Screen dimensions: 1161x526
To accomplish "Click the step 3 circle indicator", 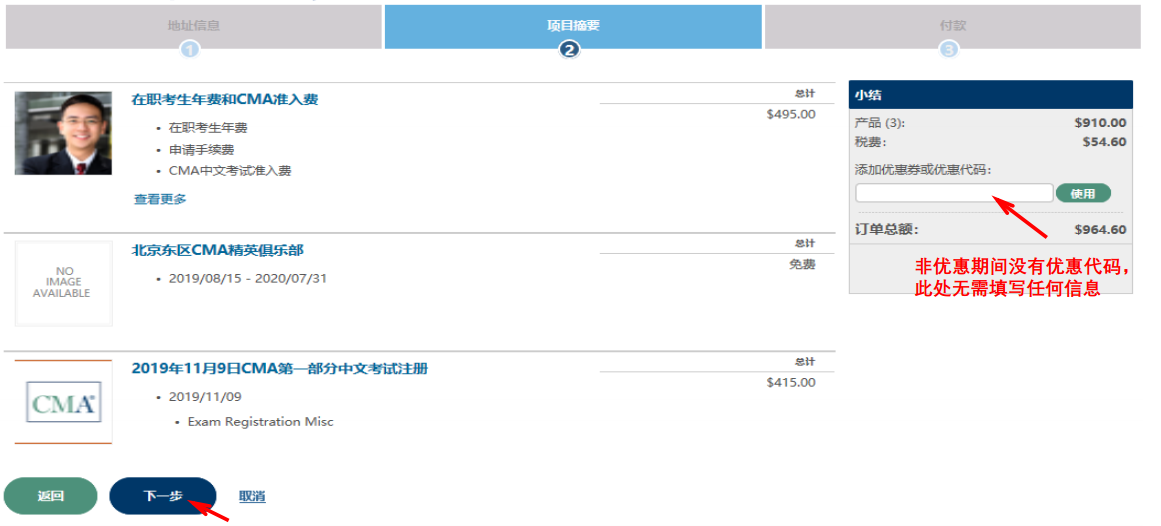I will (x=949, y=49).
